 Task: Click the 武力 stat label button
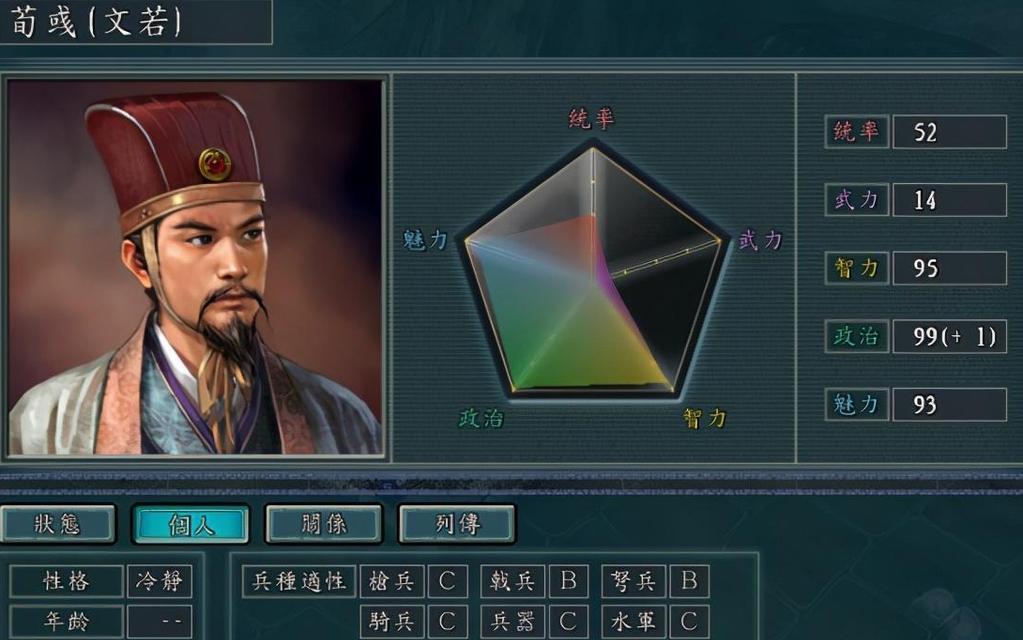857,200
